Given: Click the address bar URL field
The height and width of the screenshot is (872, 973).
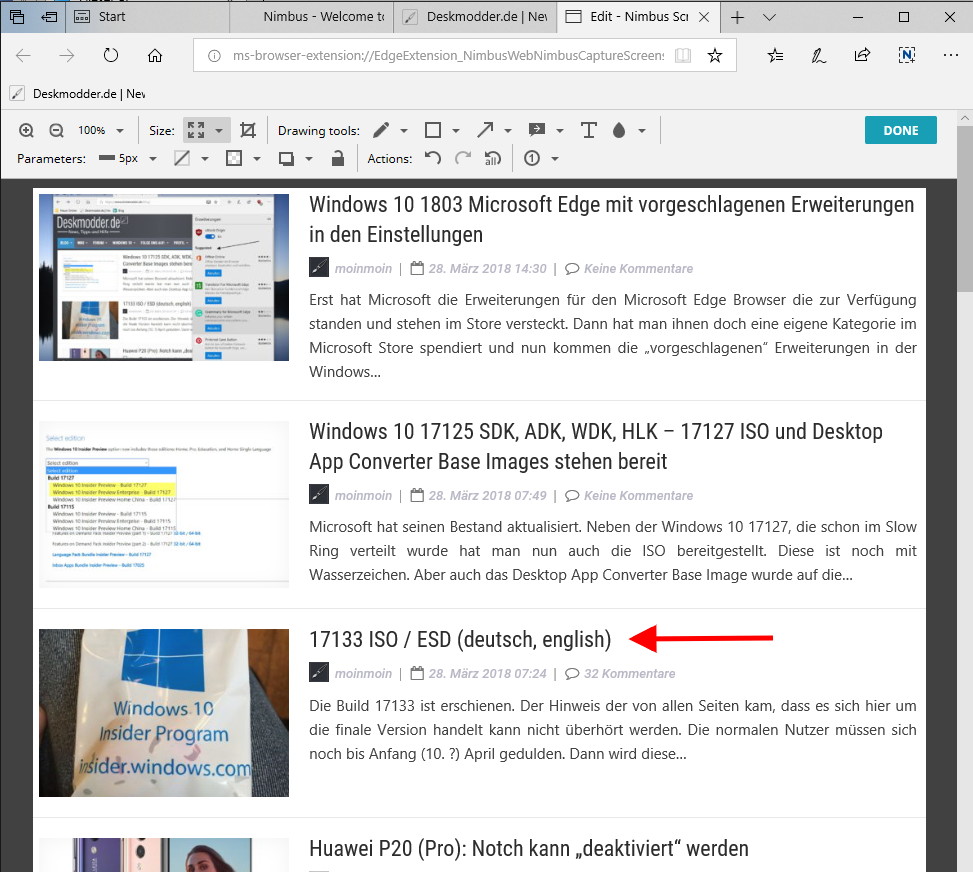Looking at the screenshot, I should [448, 56].
